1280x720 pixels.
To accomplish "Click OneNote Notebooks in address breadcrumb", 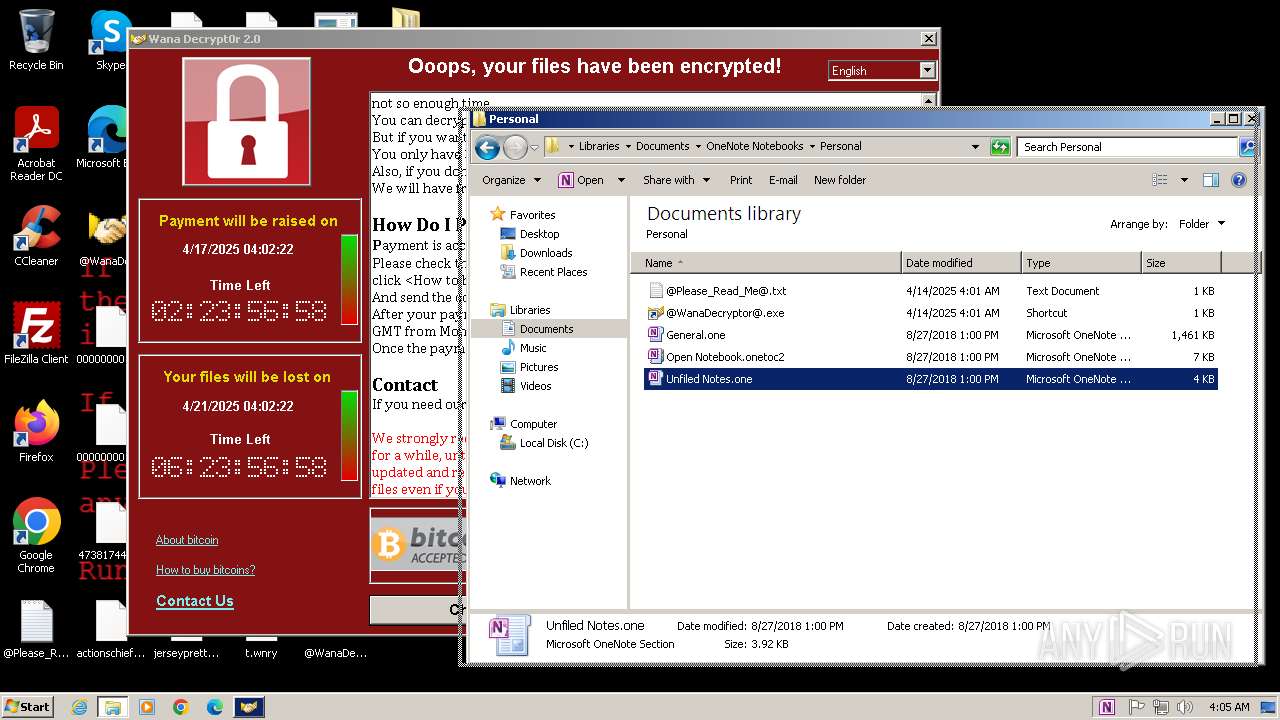I will 754,146.
